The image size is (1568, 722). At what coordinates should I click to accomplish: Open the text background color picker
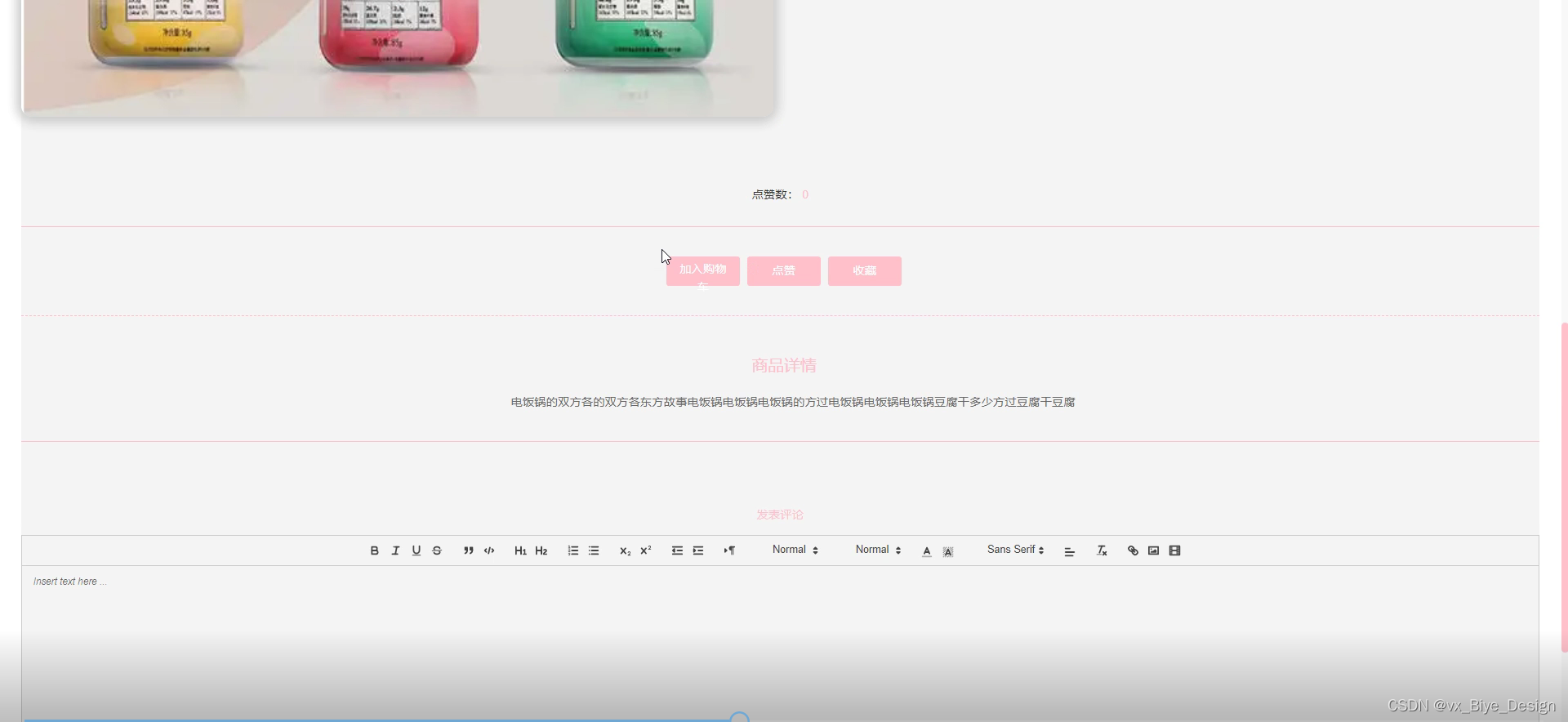click(x=948, y=551)
